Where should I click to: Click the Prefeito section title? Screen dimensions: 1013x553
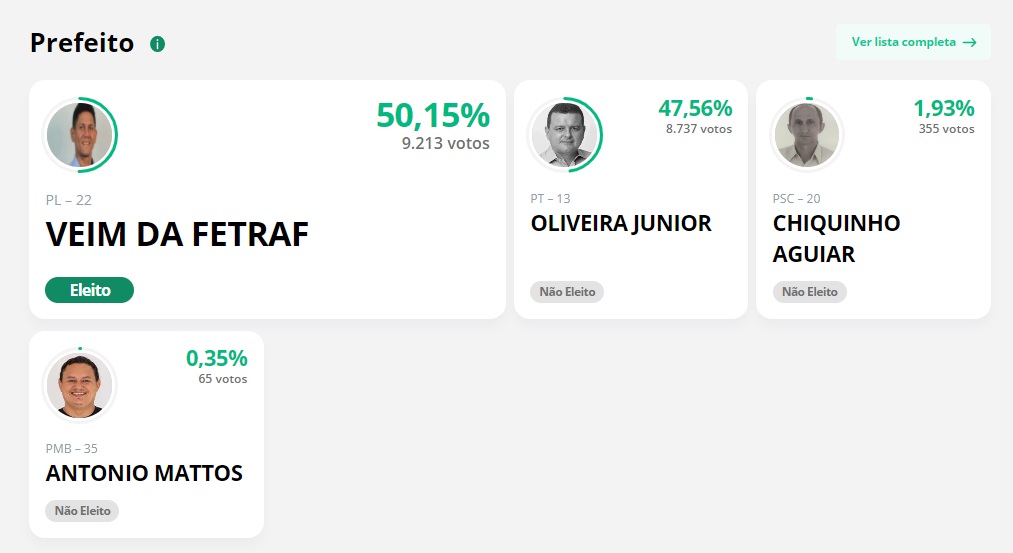pyautogui.click(x=82, y=43)
